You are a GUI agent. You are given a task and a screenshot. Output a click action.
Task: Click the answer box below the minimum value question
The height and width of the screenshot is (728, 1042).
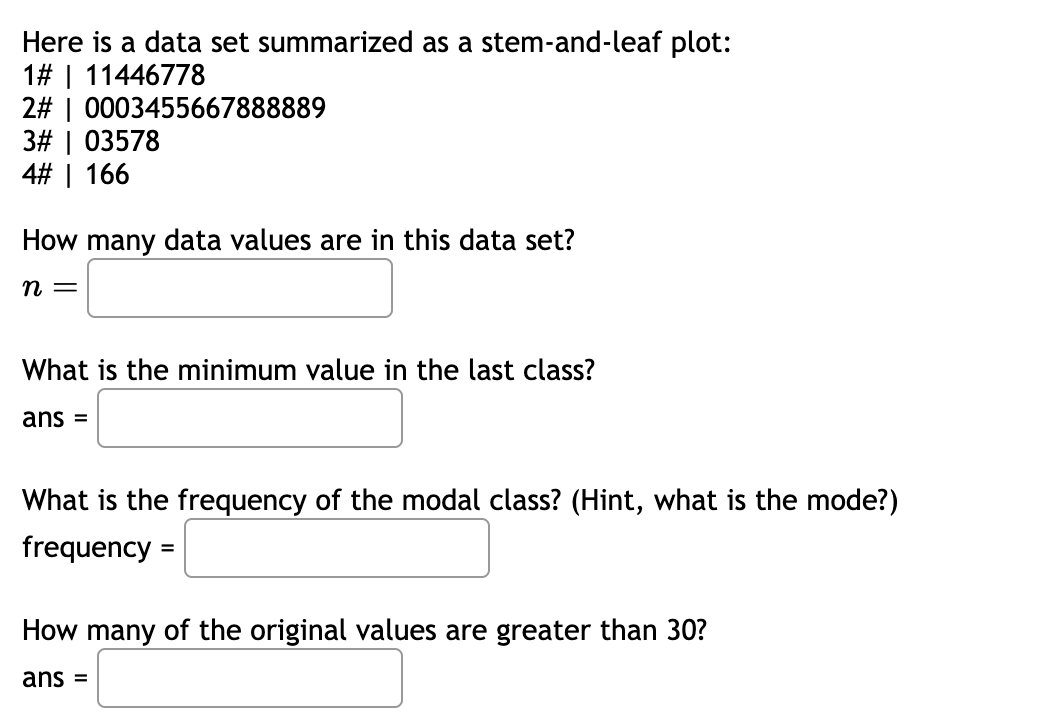point(249,418)
